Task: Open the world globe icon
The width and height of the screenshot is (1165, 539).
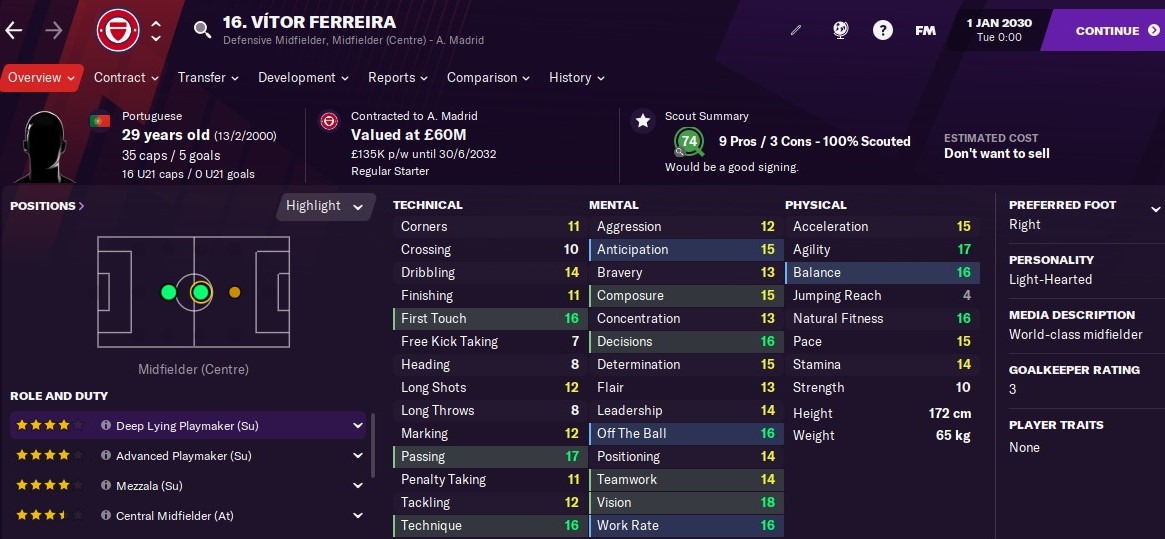Action: coord(840,30)
